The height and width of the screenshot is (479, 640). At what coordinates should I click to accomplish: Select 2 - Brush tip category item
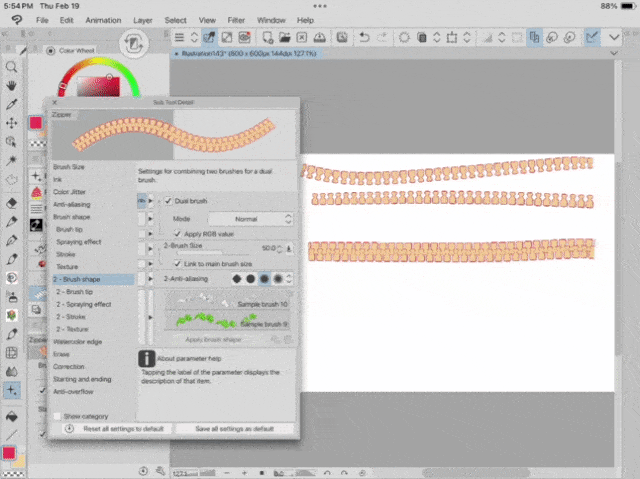click(74, 292)
